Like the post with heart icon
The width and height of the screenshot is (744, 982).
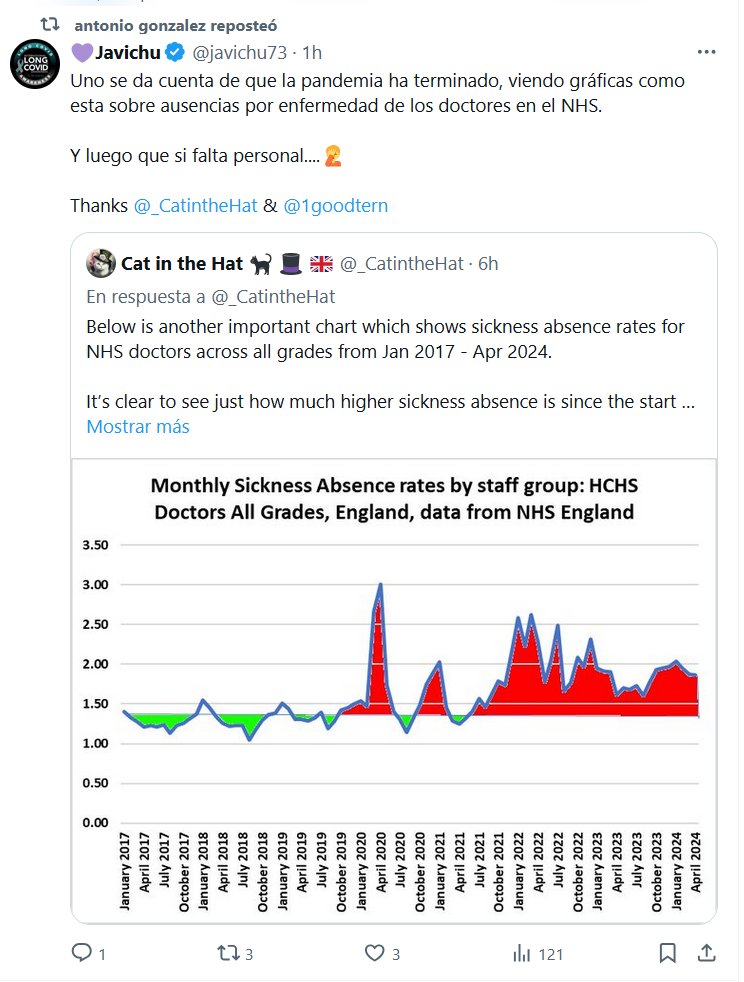click(x=374, y=954)
